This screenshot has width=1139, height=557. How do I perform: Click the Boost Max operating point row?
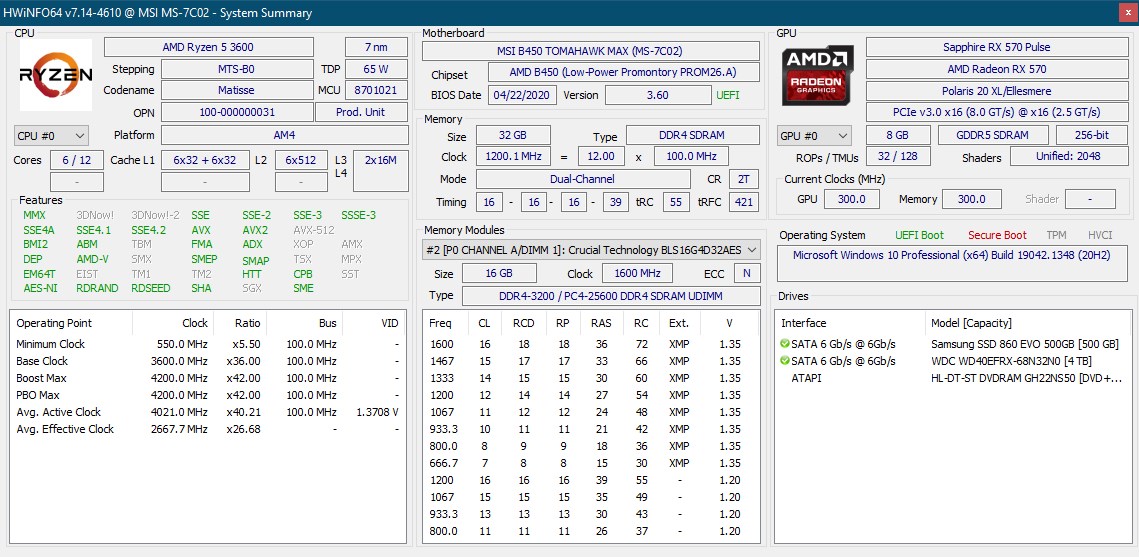point(208,378)
